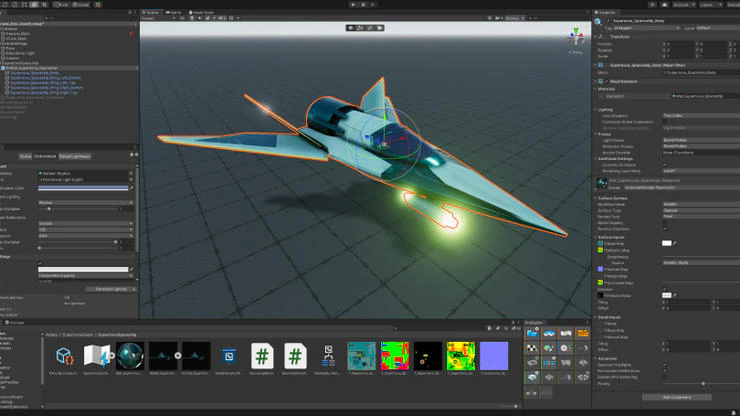Image resolution: width=740 pixels, height=416 pixels.
Task: Open the Cast Shadows dropdown
Action: (x=697, y=115)
